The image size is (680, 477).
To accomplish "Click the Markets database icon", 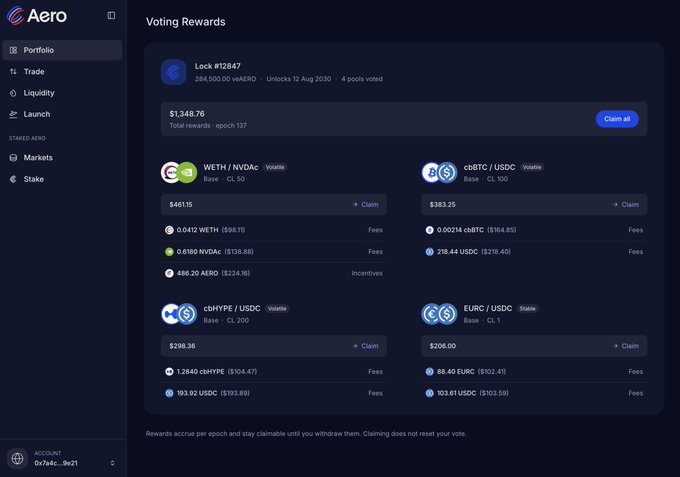I will [13, 158].
